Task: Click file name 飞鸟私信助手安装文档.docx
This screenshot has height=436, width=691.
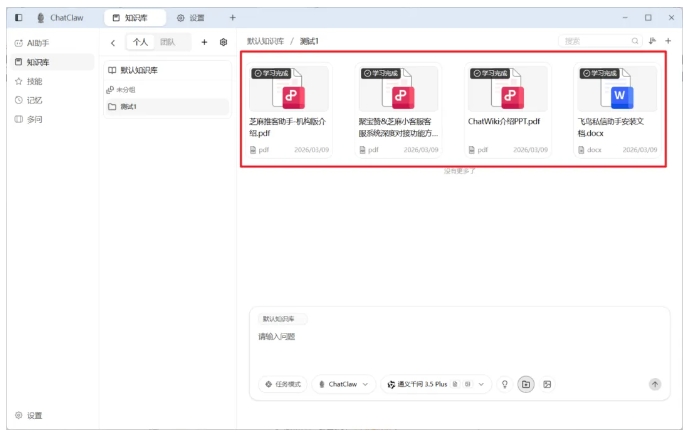Action: pyautogui.click(x=611, y=127)
